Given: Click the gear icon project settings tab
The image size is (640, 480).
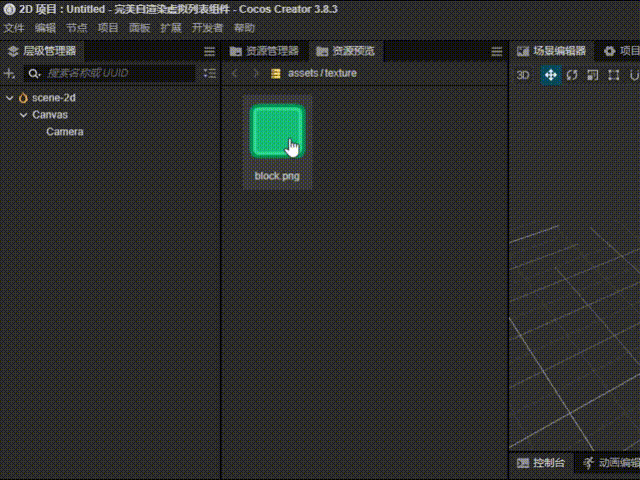Looking at the screenshot, I should pyautogui.click(x=609, y=51).
